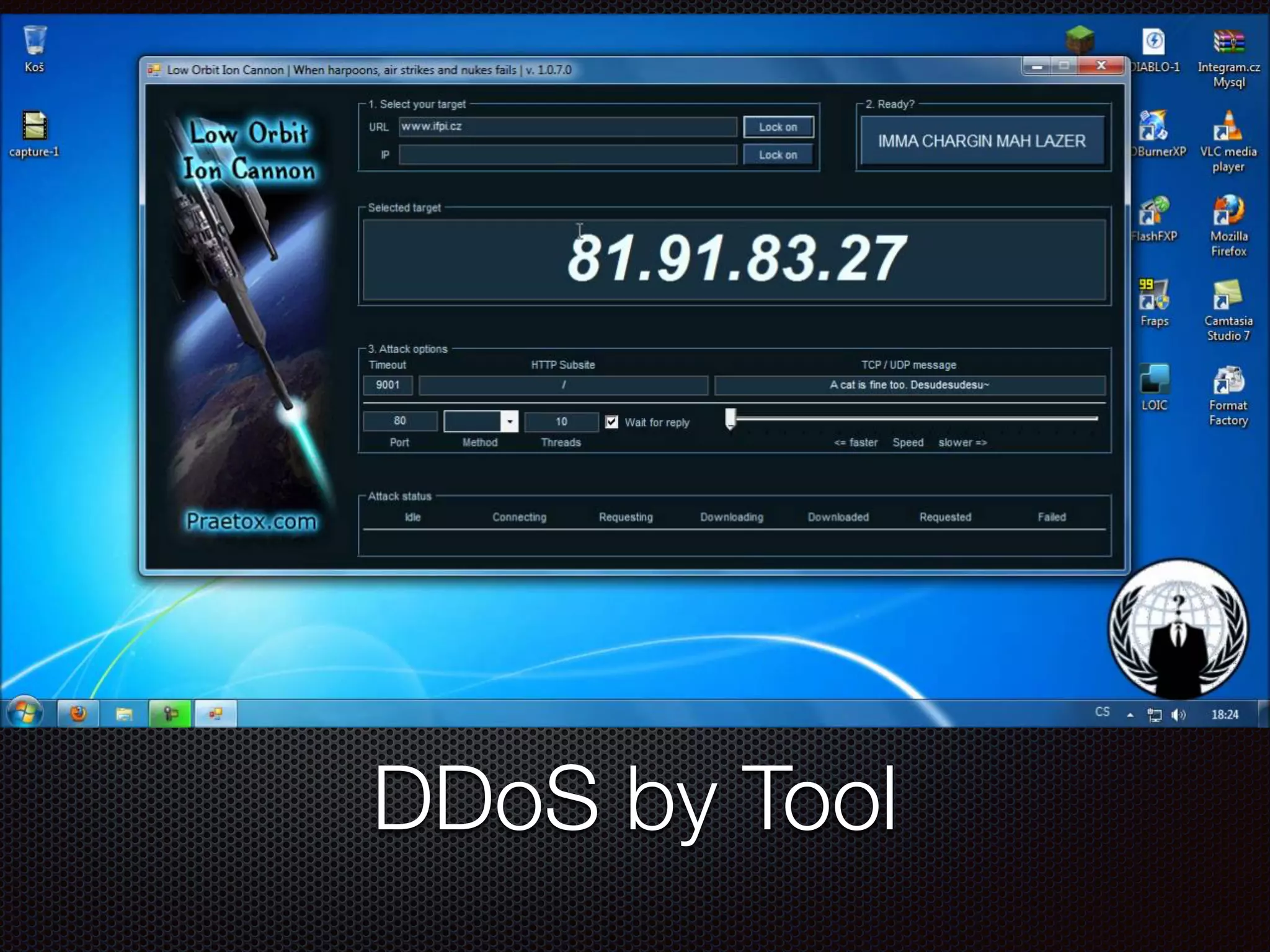Click the Timeout field showing 9001
Image resolution: width=1270 pixels, height=952 pixels.
388,385
